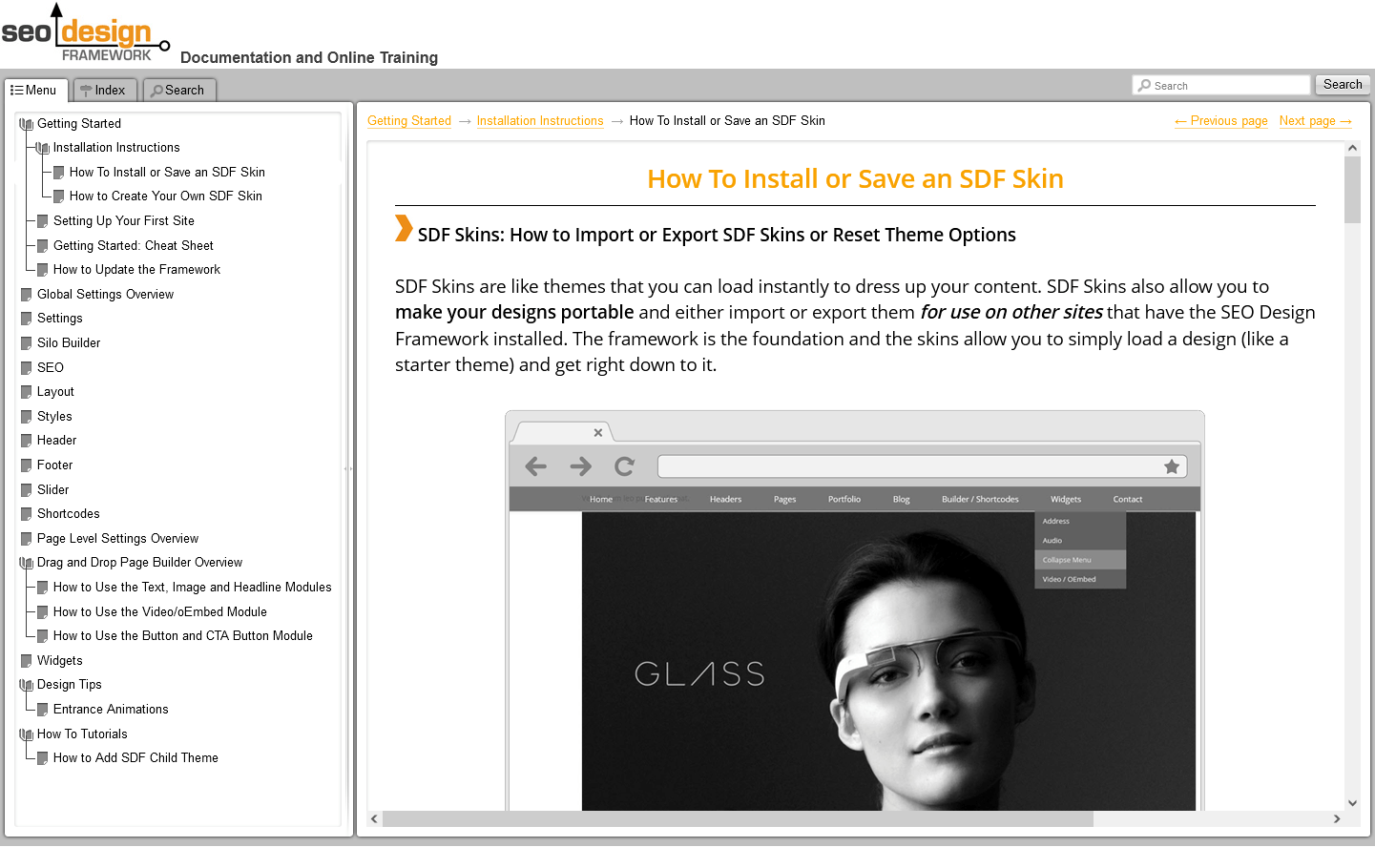The width and height of the screenshot is (1375, 868).
Task: Click the Global Settings Overview book icon
Action: 27,295
